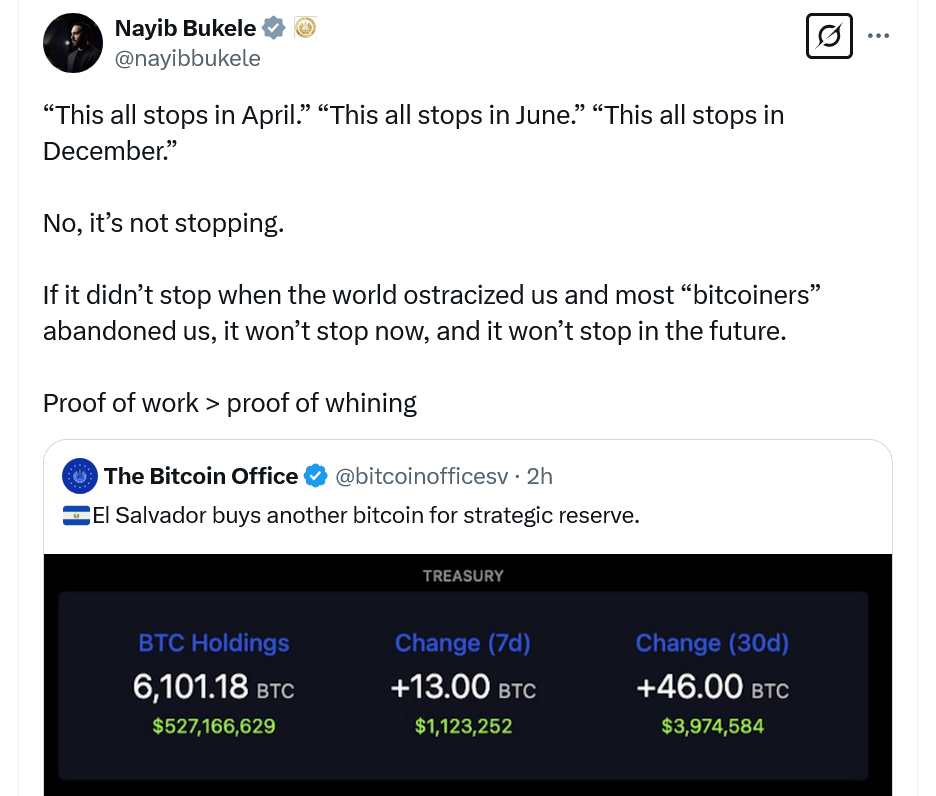
Task: Click the BTC Holdings label
Action: point(213,643)
